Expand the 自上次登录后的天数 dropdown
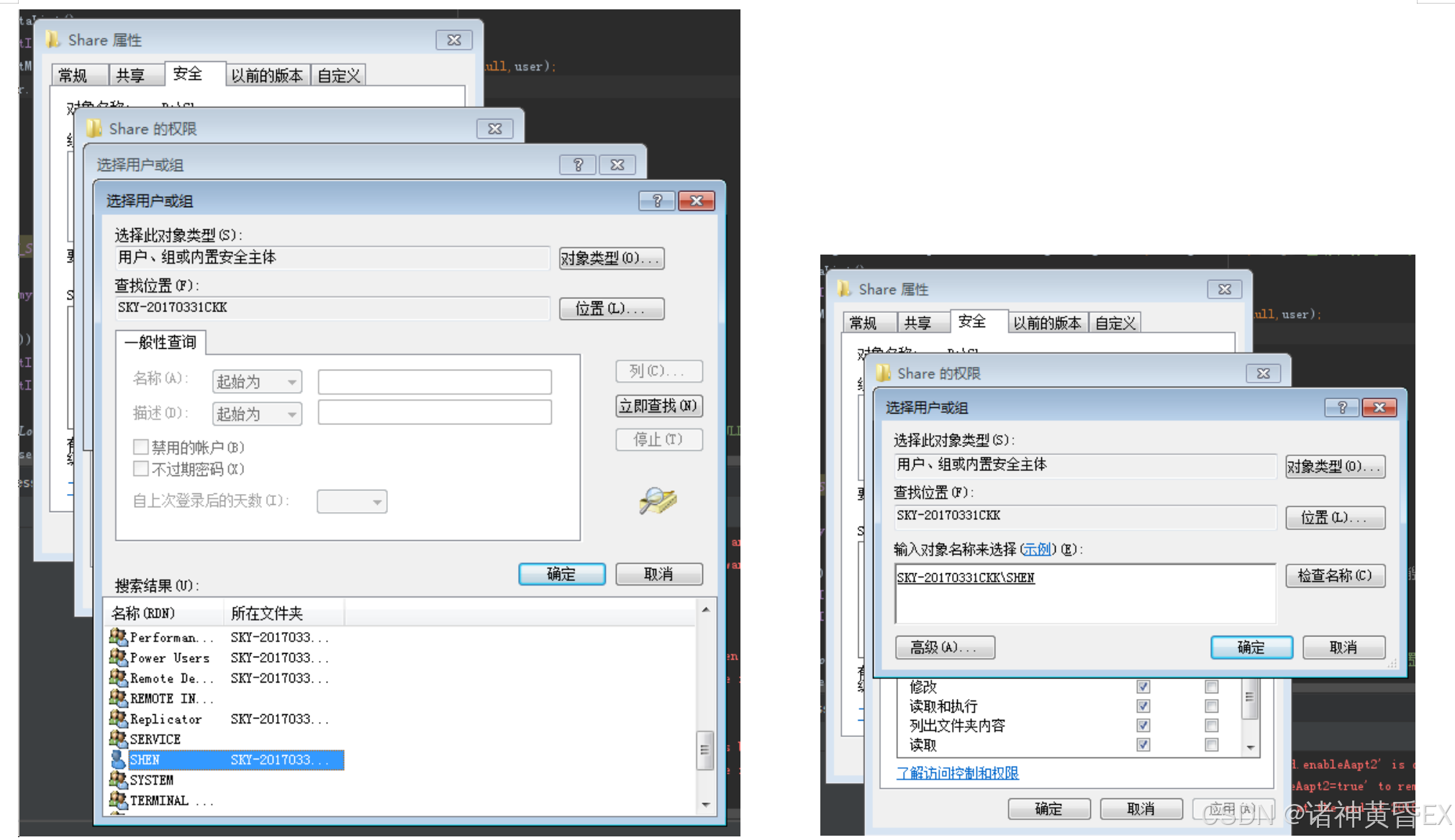The height and width of the screenshot is (840, 1455). point(352,501)
